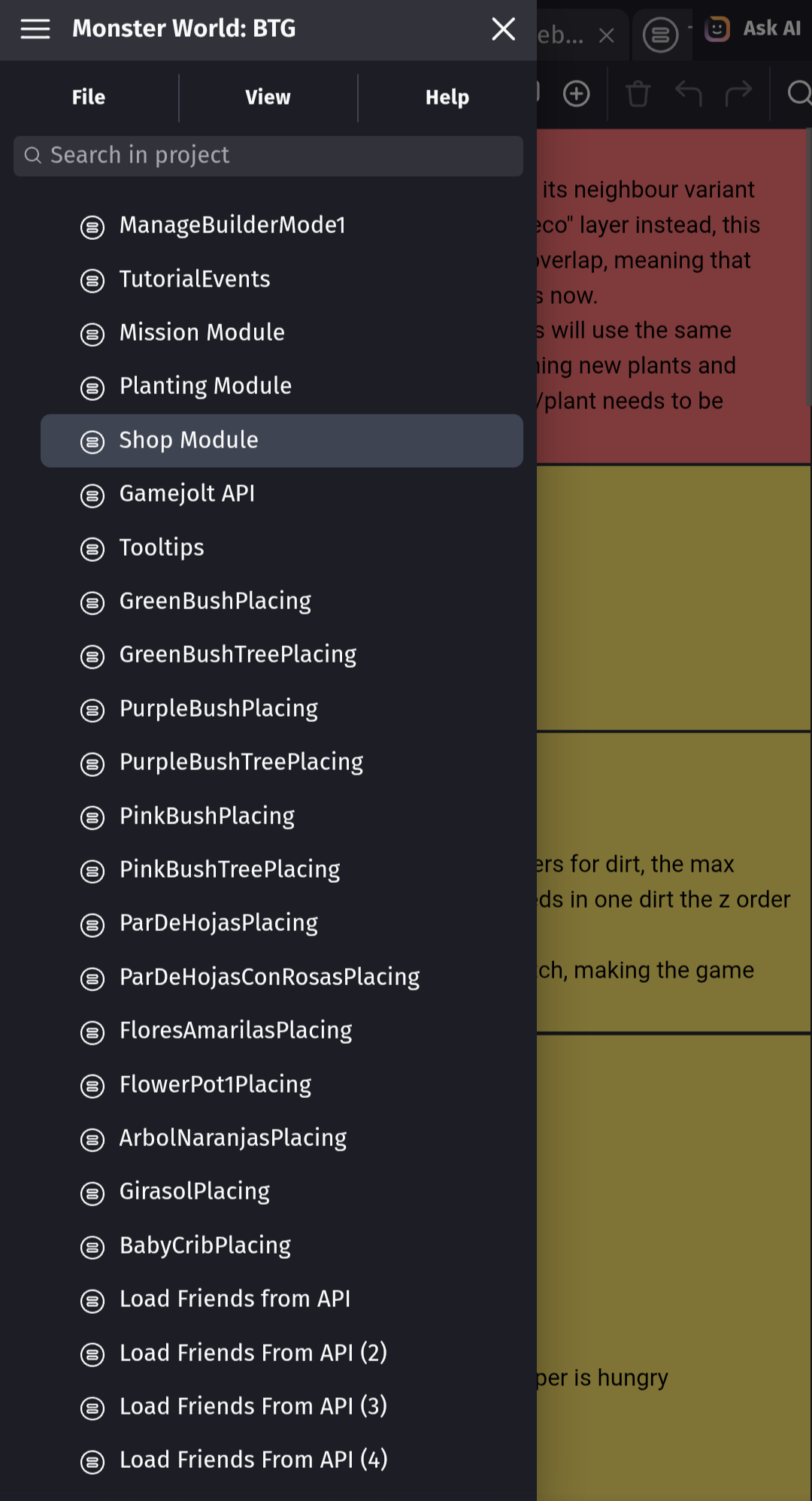The width and height of the screenshot is (812, 1501).
Task: Click the Tooltips events sheet icon
Action: (92, 549)
